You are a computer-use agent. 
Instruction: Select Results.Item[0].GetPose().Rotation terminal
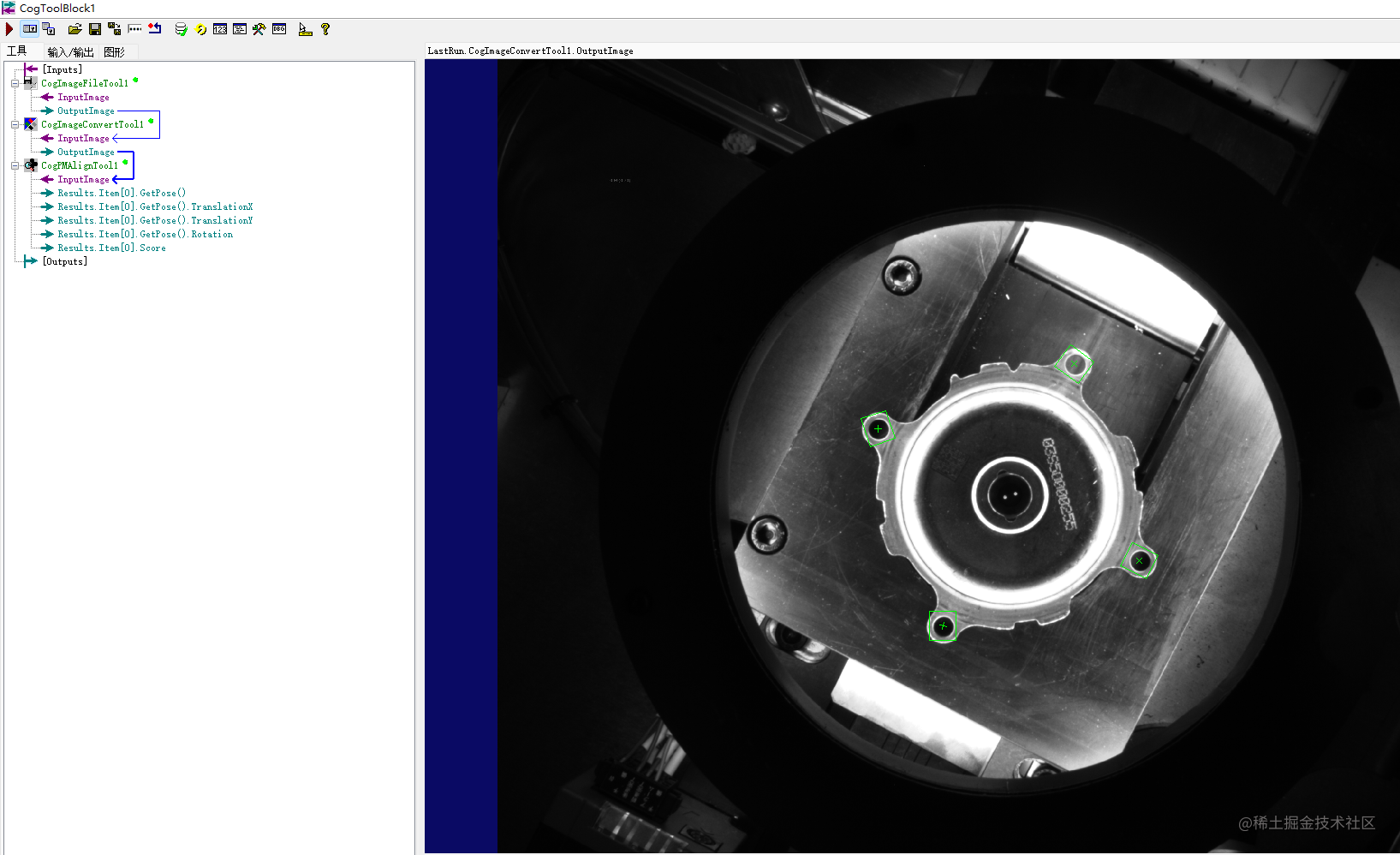(x=145, y=234)
